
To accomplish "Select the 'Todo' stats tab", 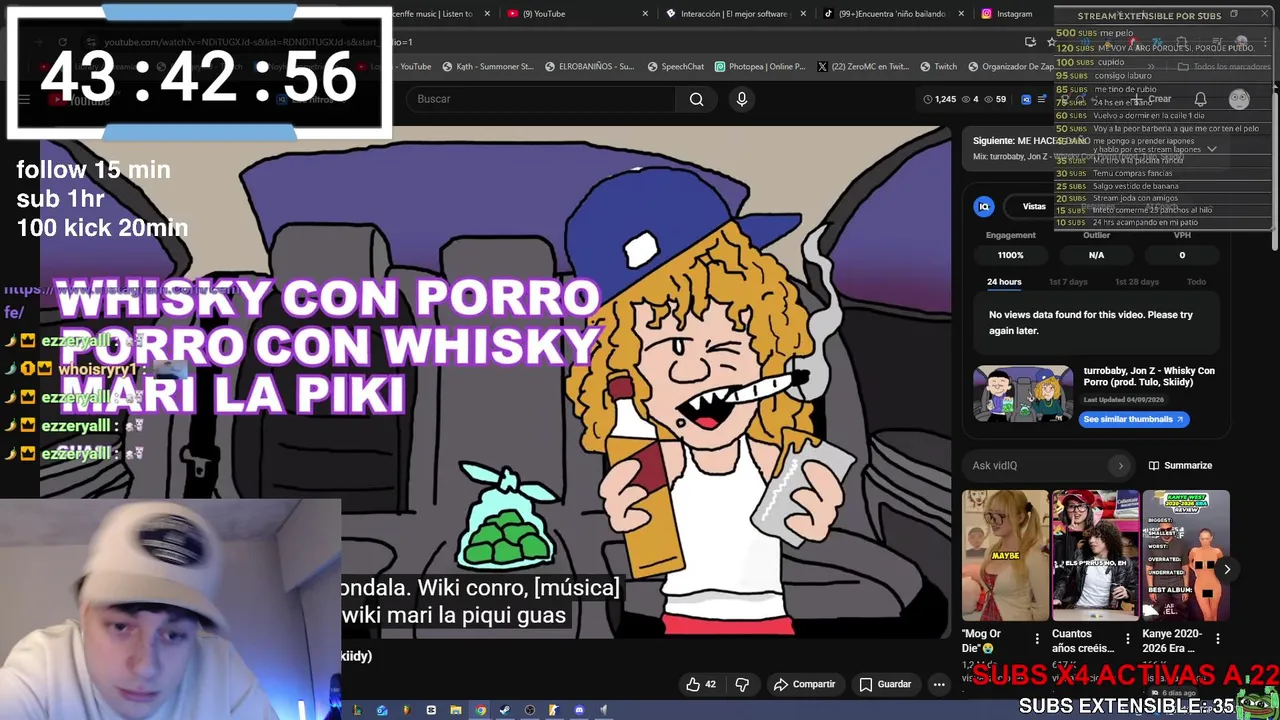I will 1196,282.
